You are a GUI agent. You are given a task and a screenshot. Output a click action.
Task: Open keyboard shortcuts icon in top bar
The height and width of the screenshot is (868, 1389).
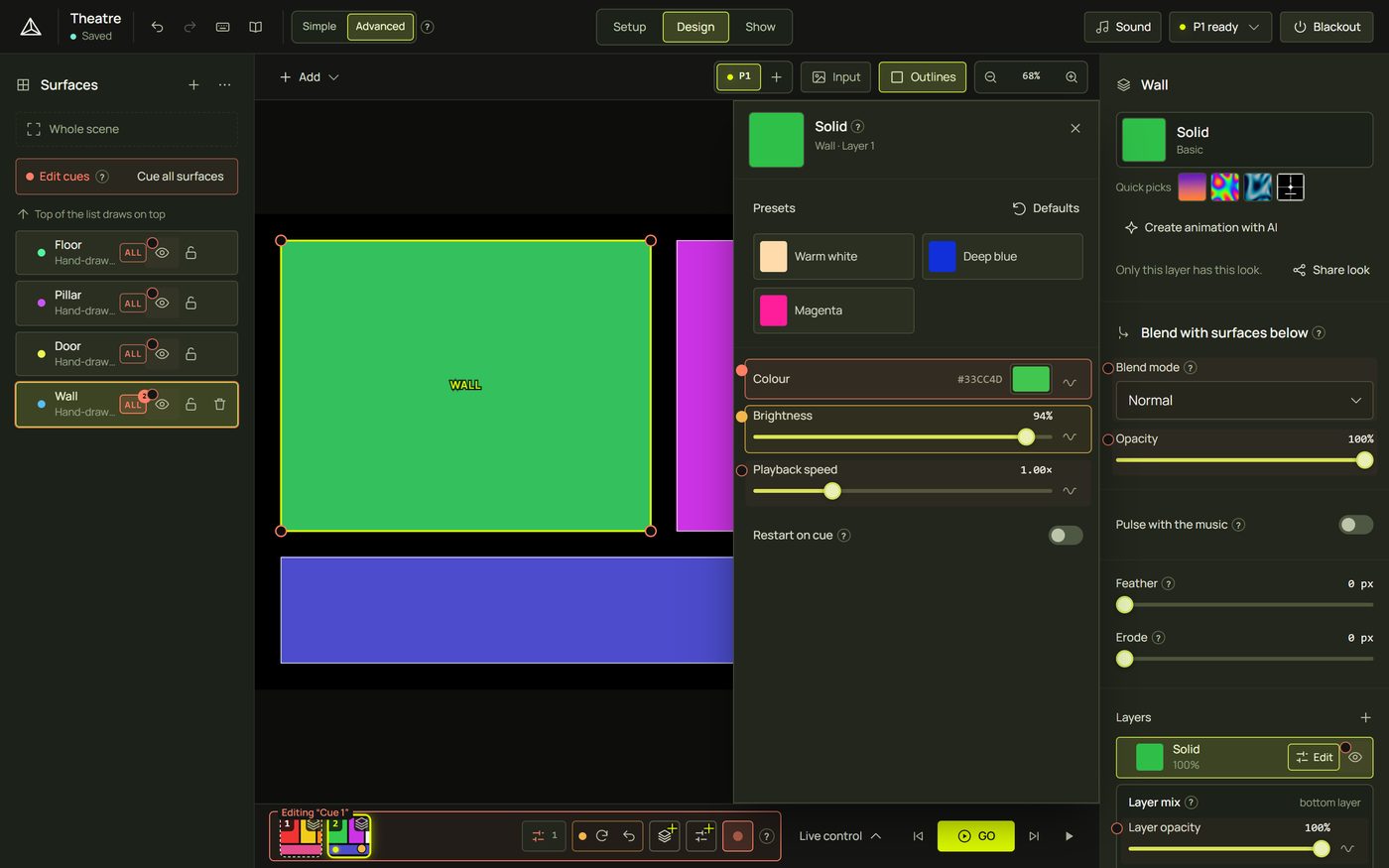point(222,27)
